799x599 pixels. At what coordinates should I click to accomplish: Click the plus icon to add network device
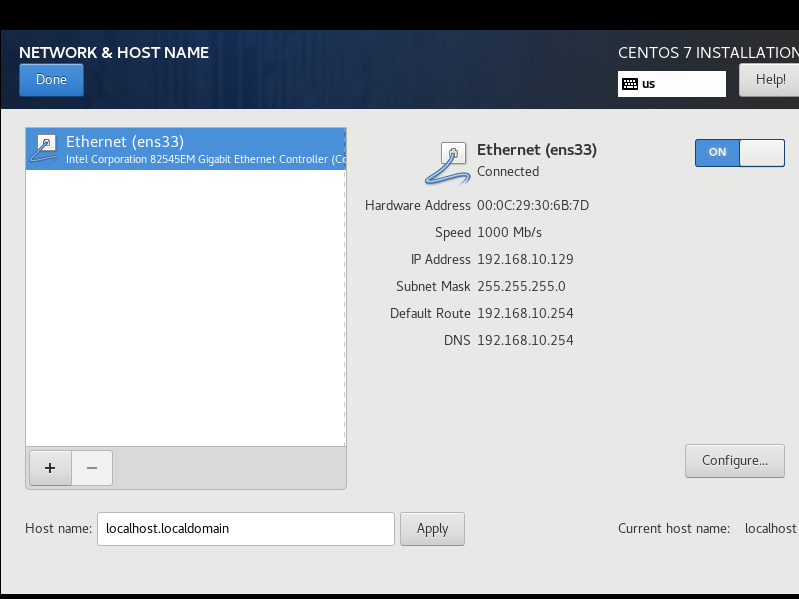[50, 468]
